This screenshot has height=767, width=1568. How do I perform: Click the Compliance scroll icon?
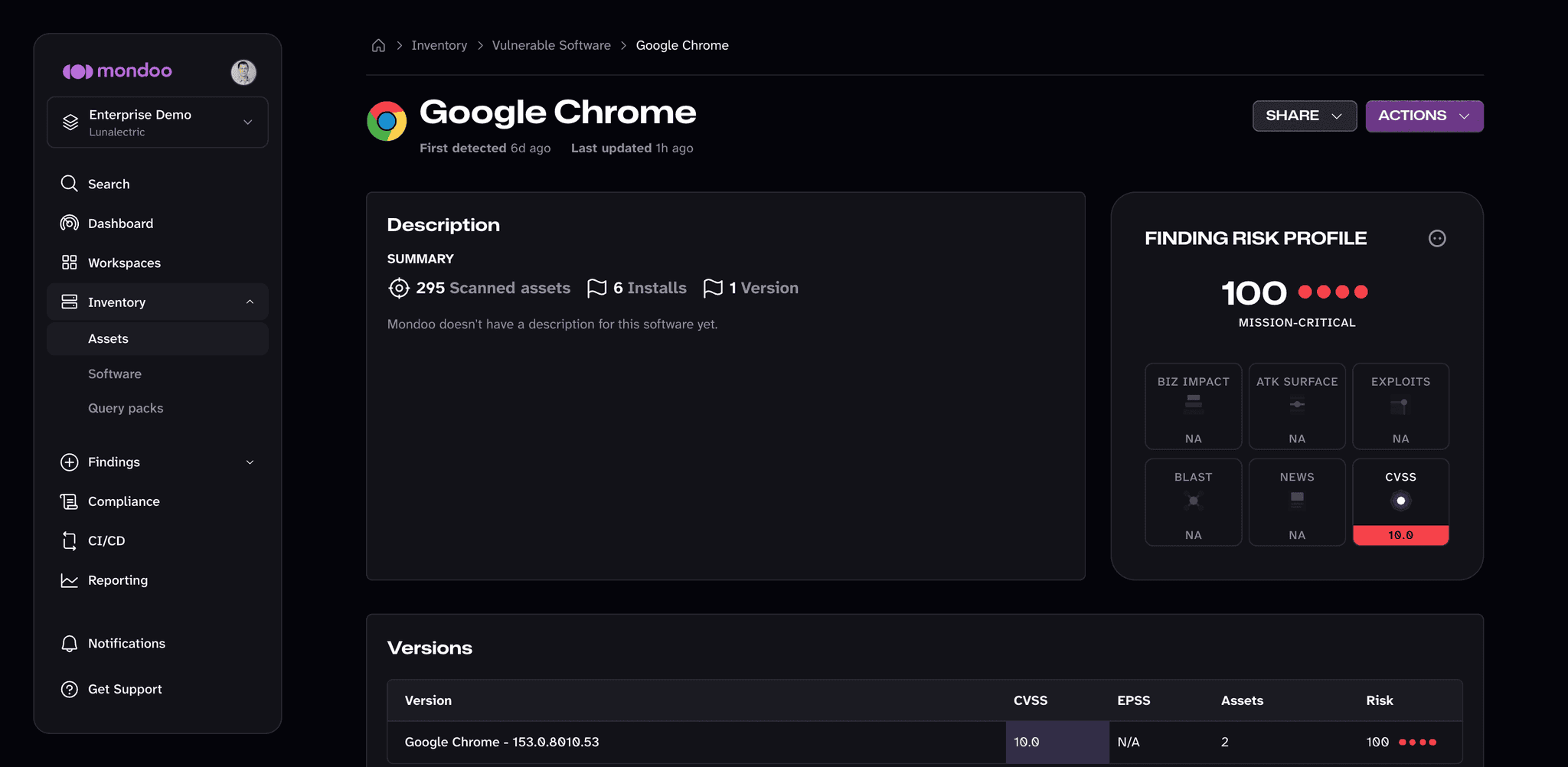[x=69, y=501]
